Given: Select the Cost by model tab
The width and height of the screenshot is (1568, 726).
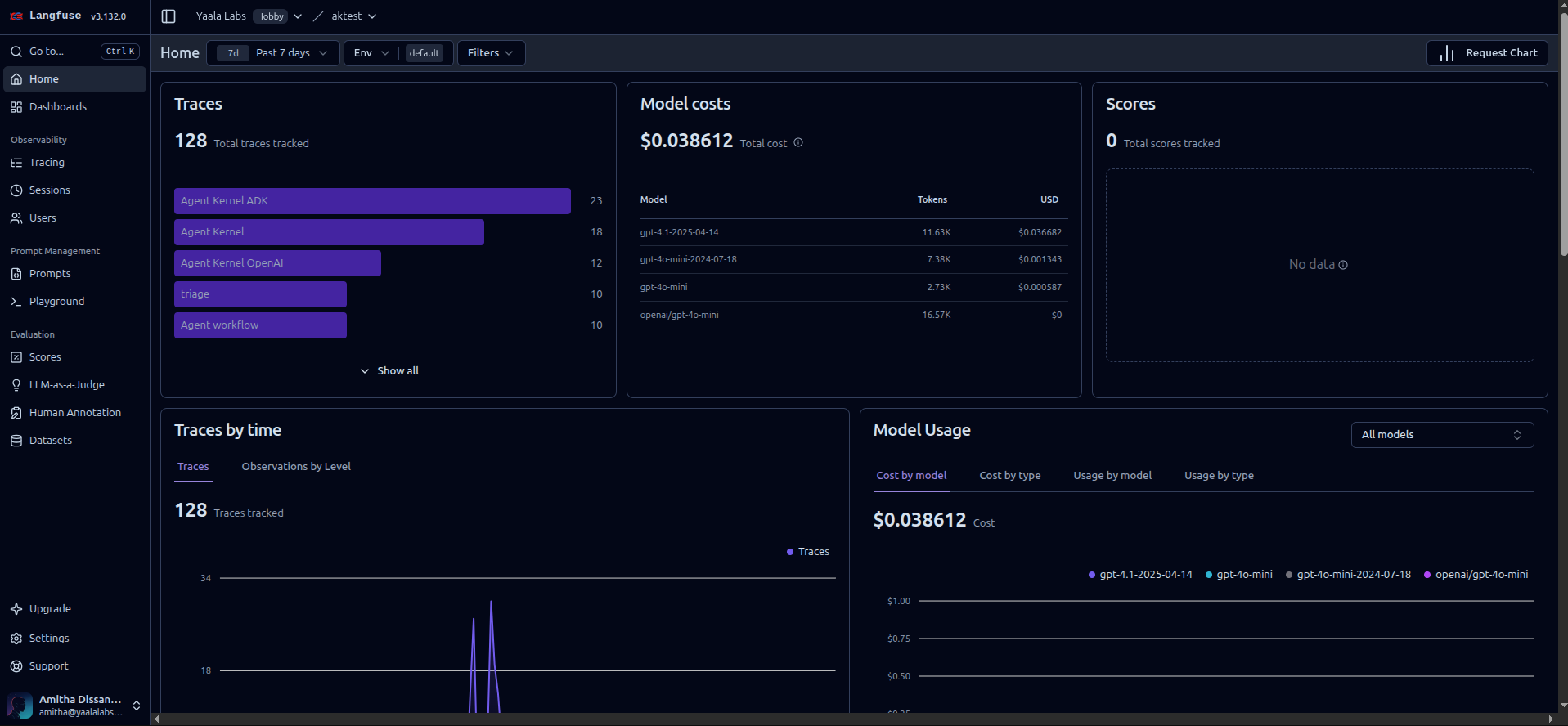Looking at the screenshot, I should [x=911, y=476].
